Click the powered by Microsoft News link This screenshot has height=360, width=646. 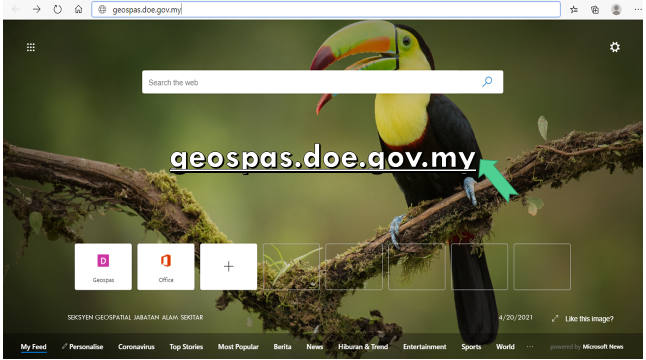point(586,347)
